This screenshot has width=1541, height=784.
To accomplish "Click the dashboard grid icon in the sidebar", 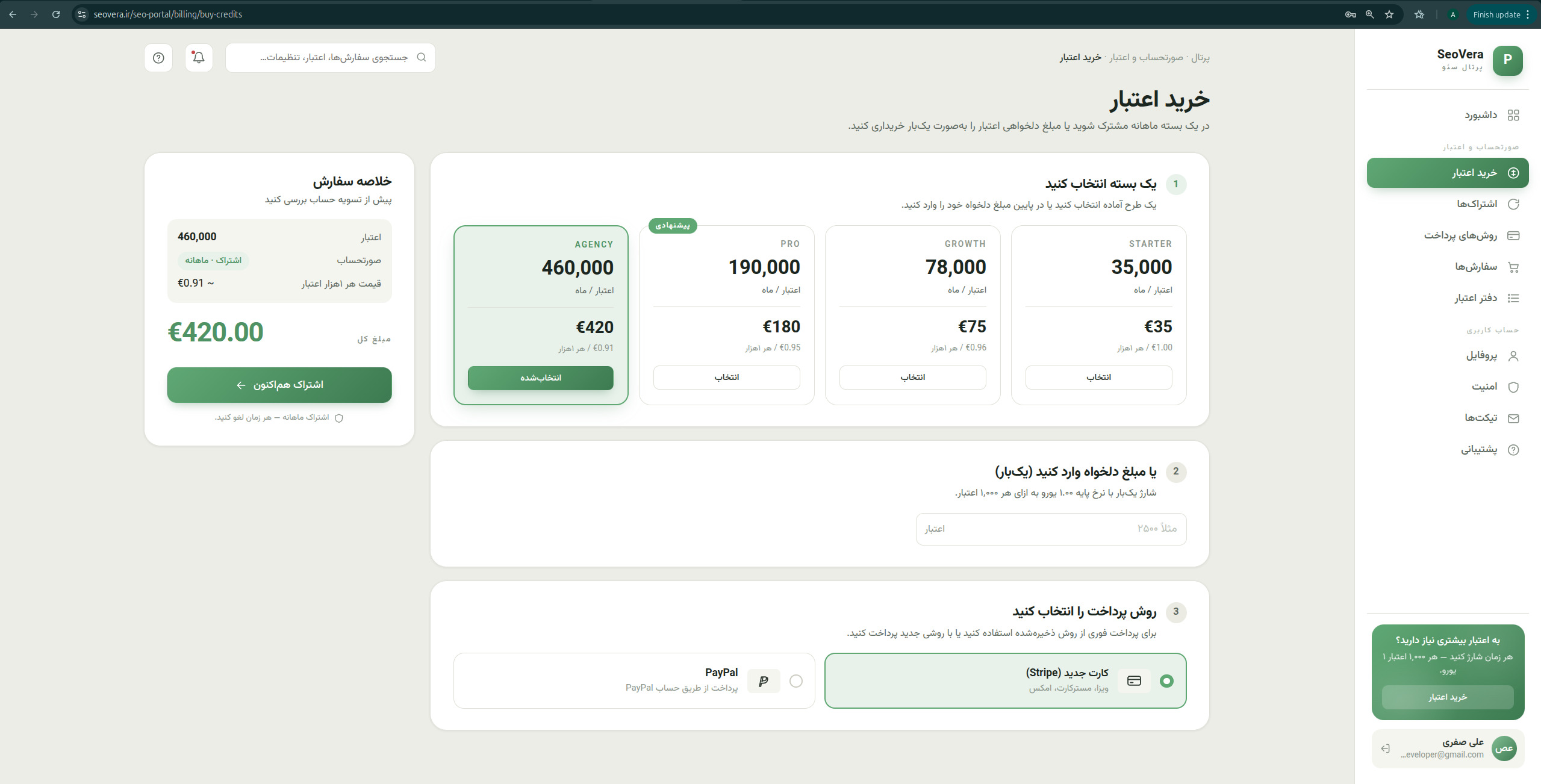I will pos(1513,115).
